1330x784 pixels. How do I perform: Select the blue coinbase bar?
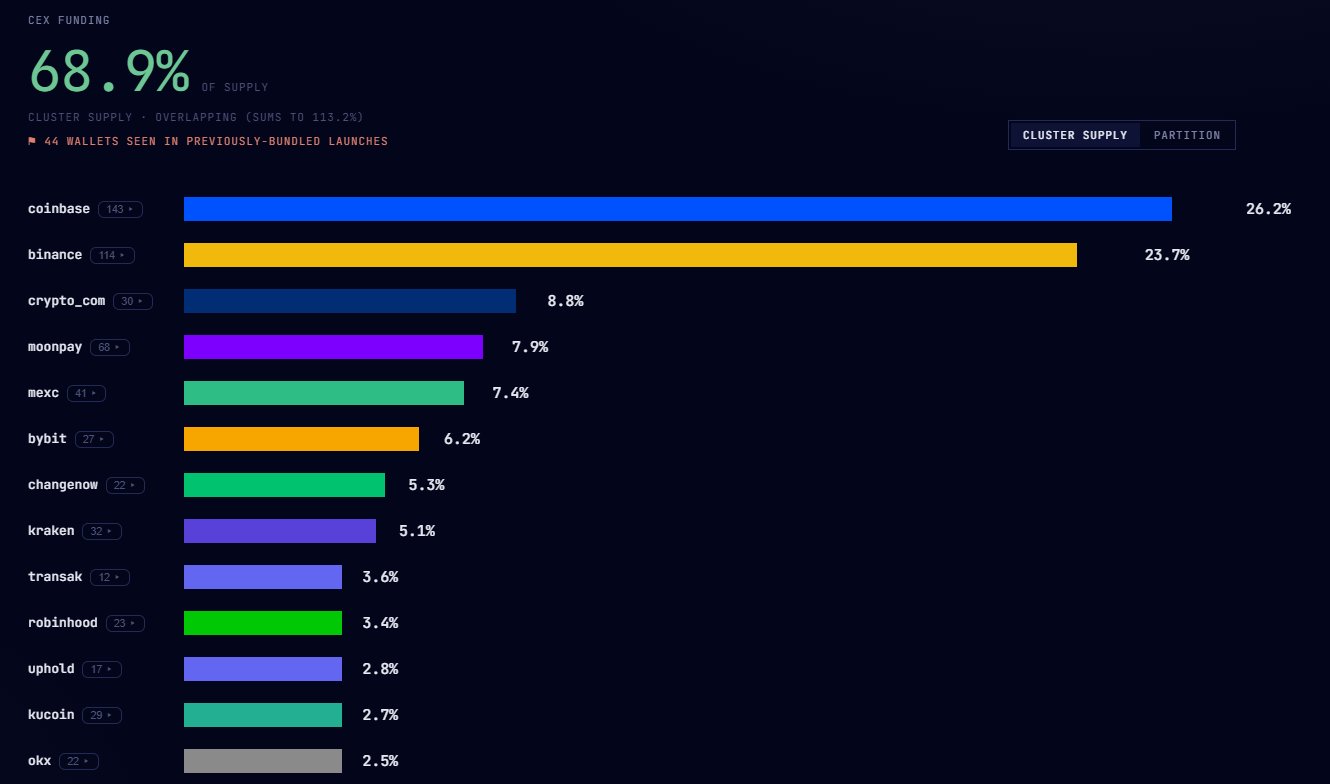coord(678,209)
